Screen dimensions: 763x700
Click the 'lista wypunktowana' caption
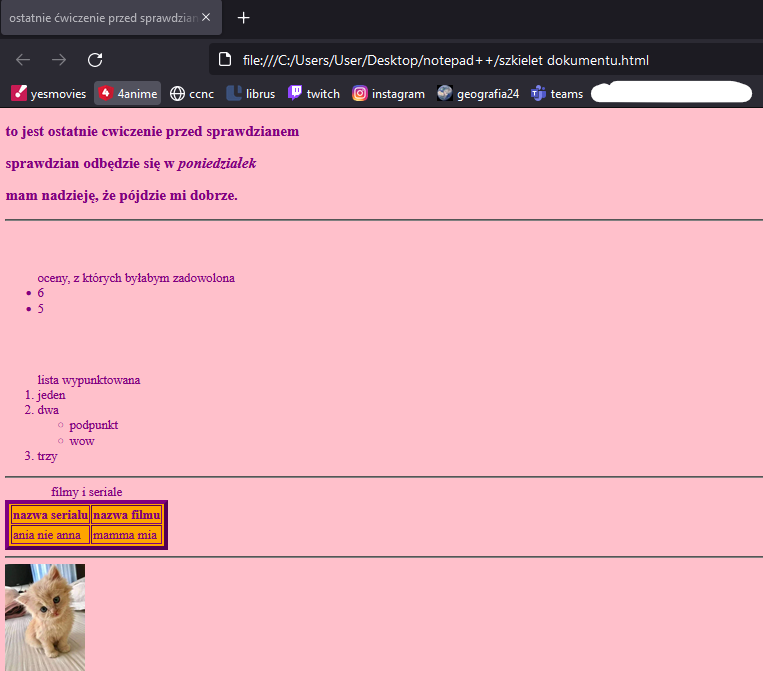click(89, 380)
